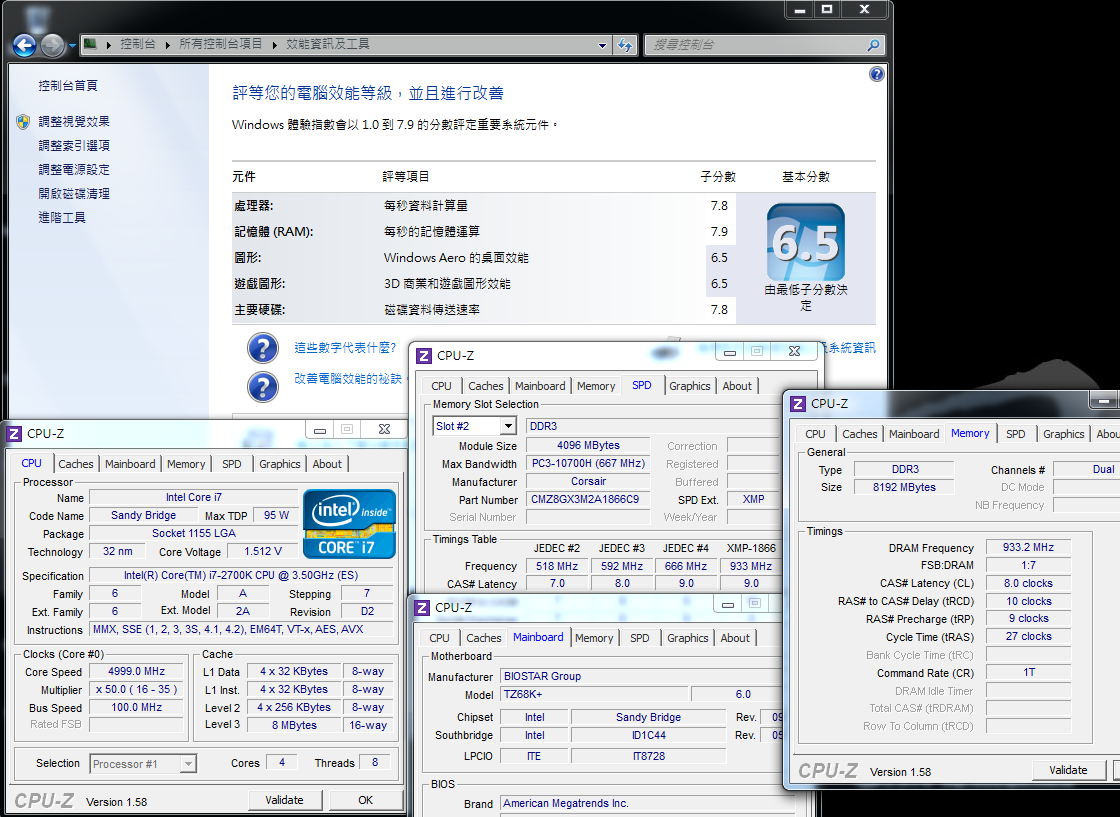Click the Intel Core i7 logo in CPU-Z

tap(349, 523)
